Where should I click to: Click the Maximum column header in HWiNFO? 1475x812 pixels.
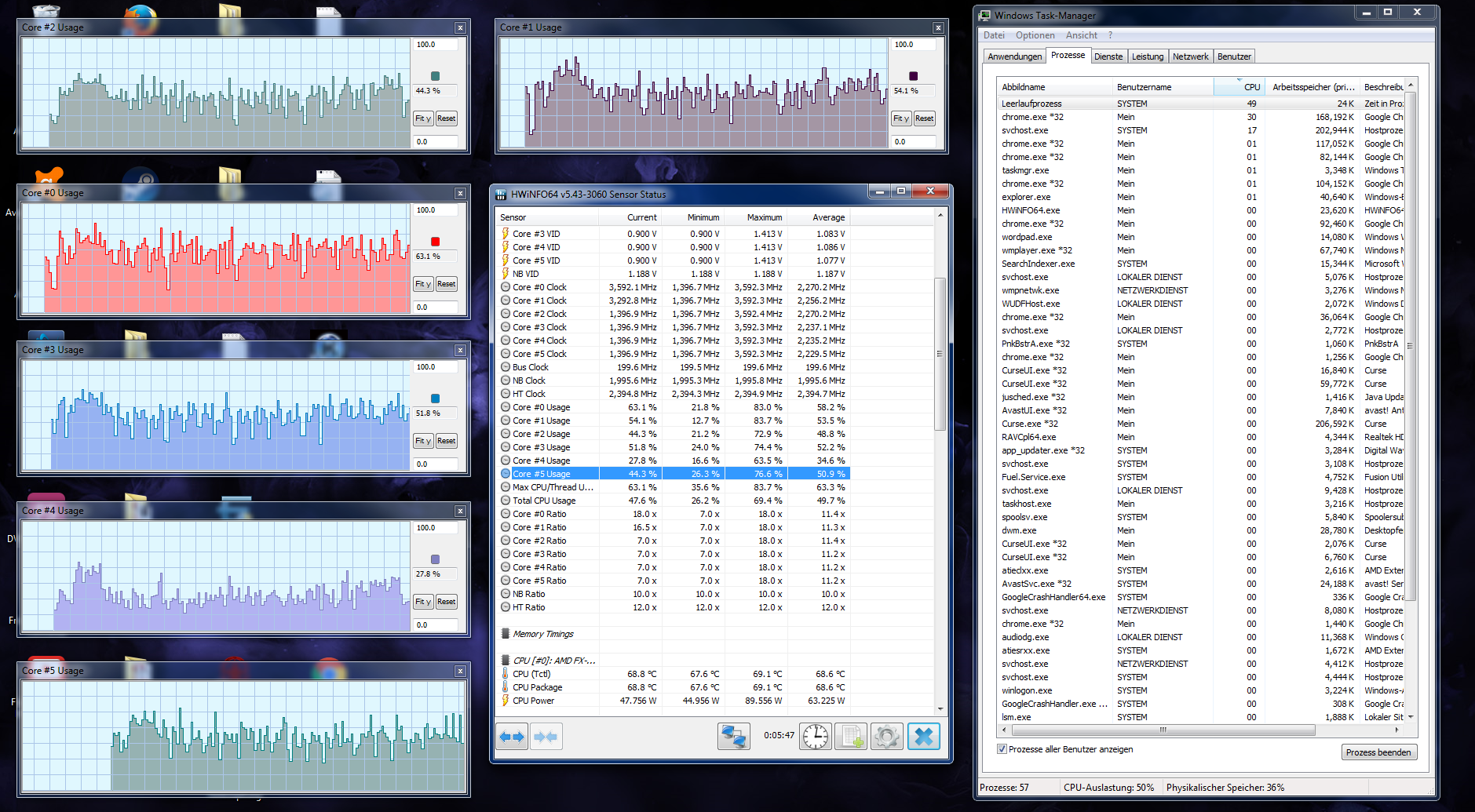(756, 217)
